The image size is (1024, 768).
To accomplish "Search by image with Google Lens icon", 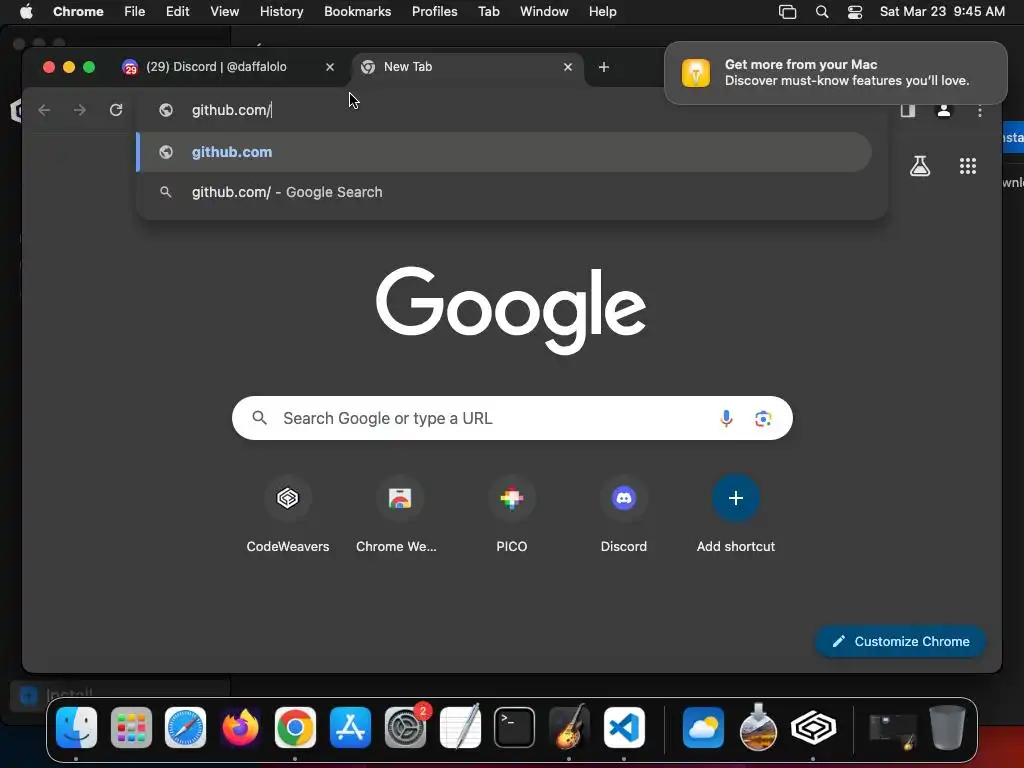I will 763,418.
